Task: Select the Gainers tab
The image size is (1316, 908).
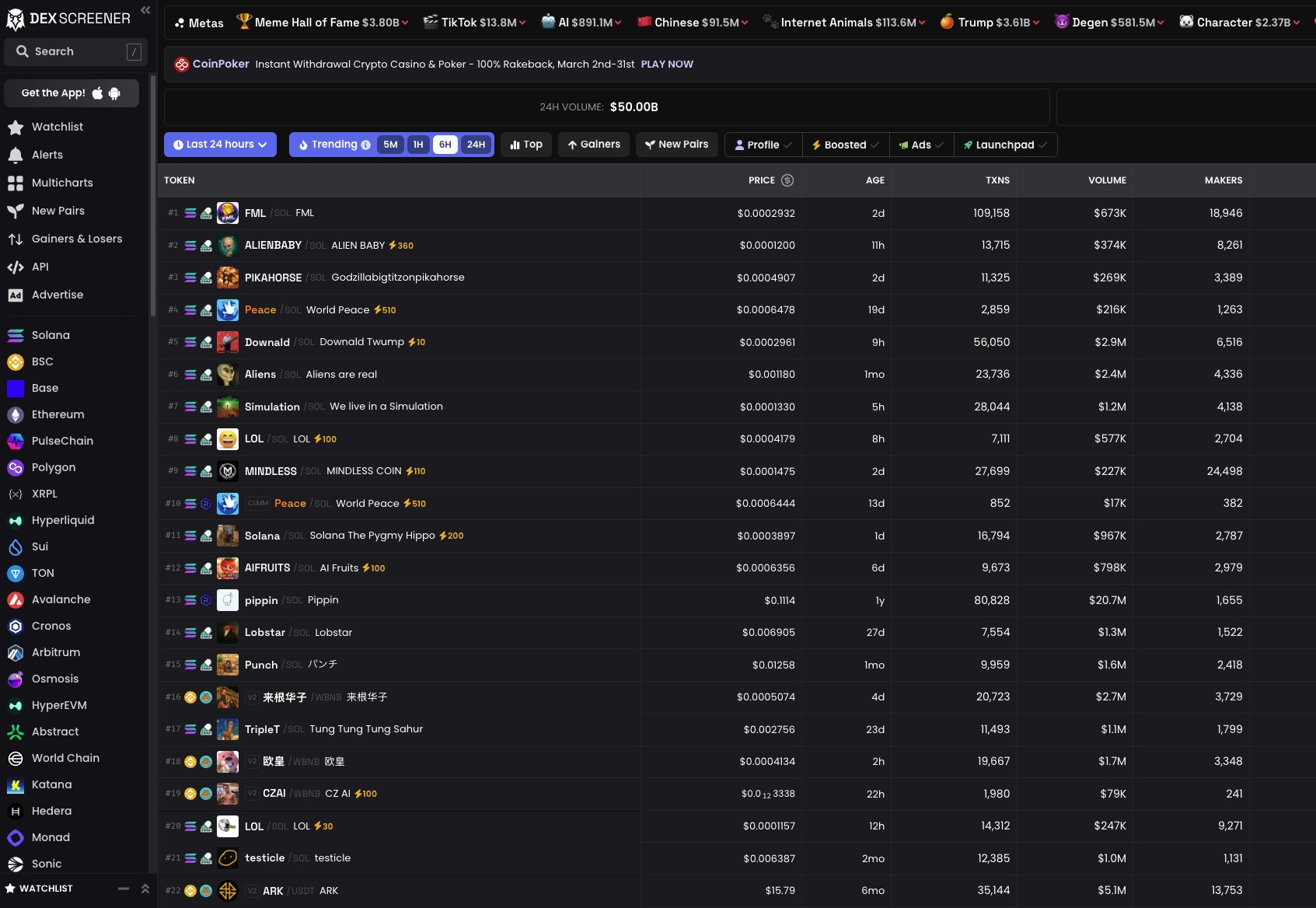Action: click(594, 145)
